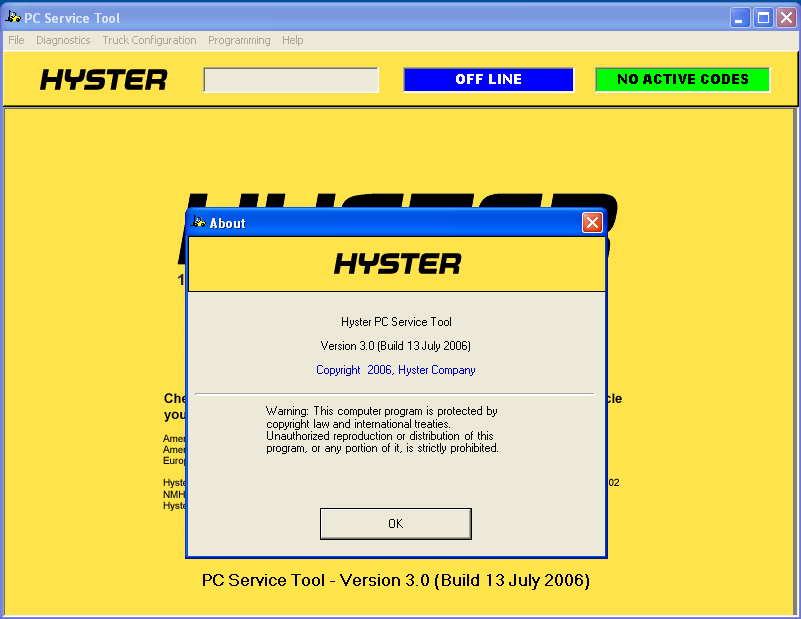Click the empty field beside the Hyster logo

tap(291, 80)
